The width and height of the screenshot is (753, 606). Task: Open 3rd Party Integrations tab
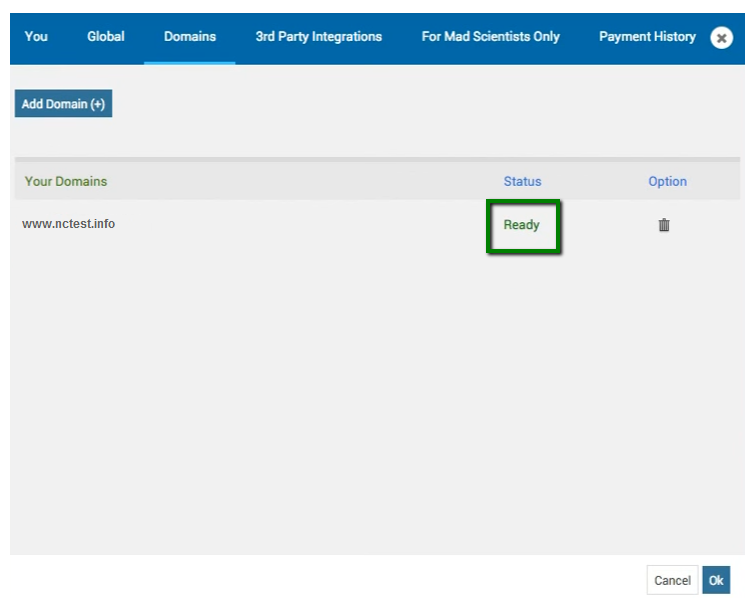coord(318,36)
